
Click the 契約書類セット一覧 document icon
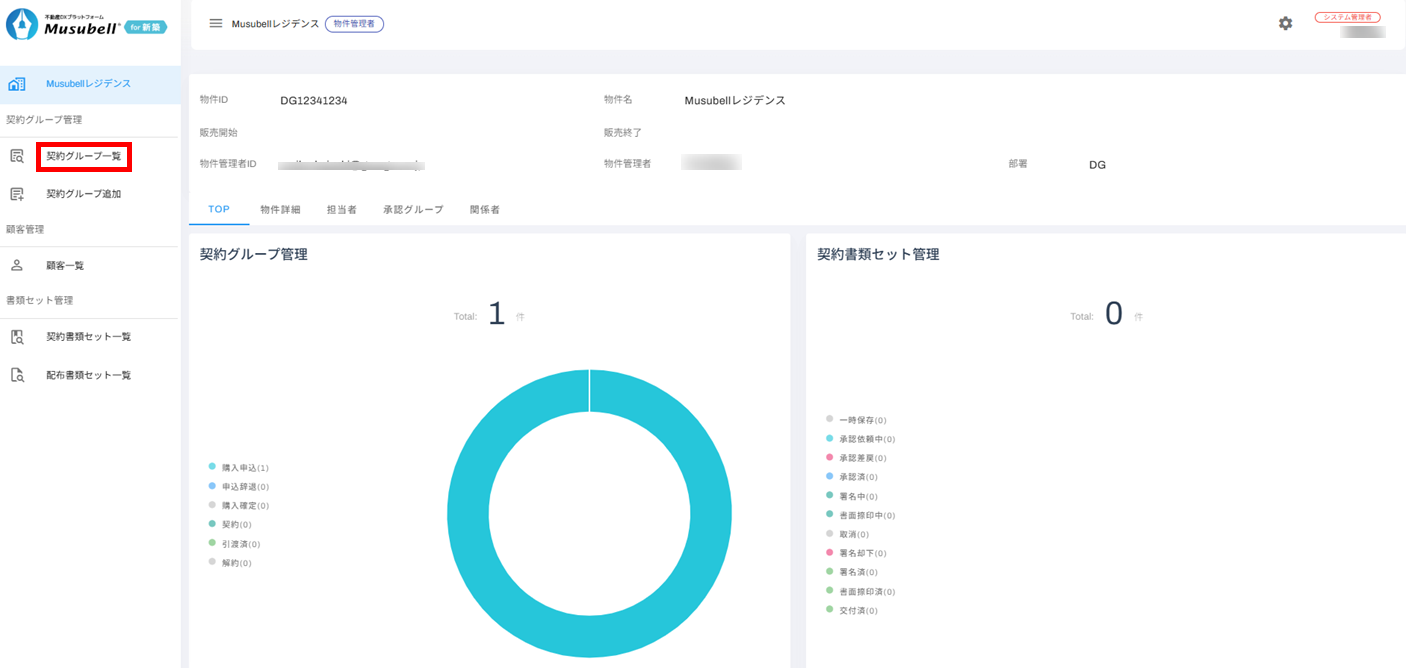17,337
